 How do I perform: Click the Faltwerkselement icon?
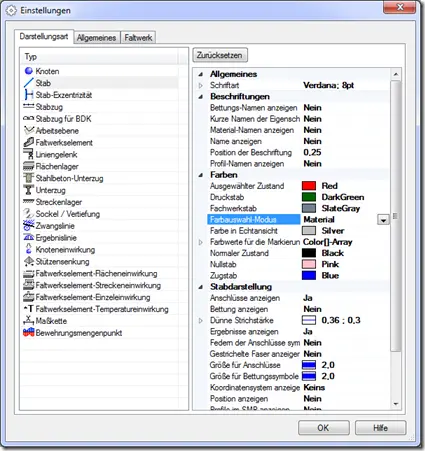coord(29,142)
